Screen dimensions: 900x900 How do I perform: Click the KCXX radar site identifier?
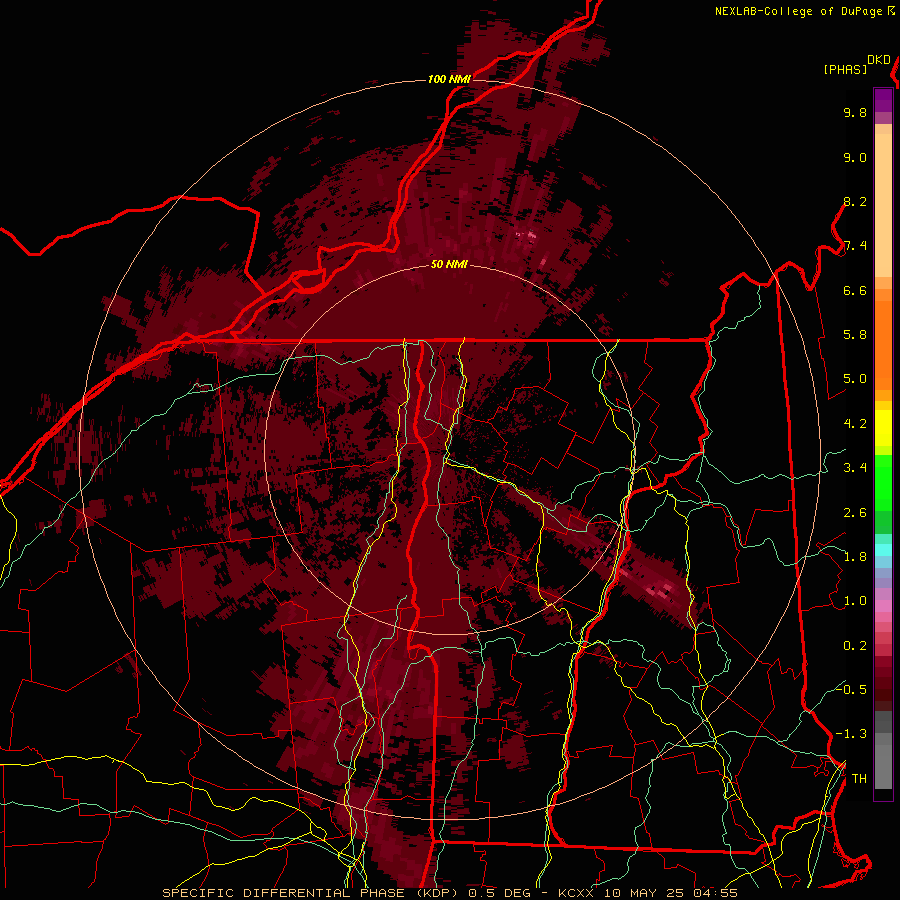(x=577, y=893)
